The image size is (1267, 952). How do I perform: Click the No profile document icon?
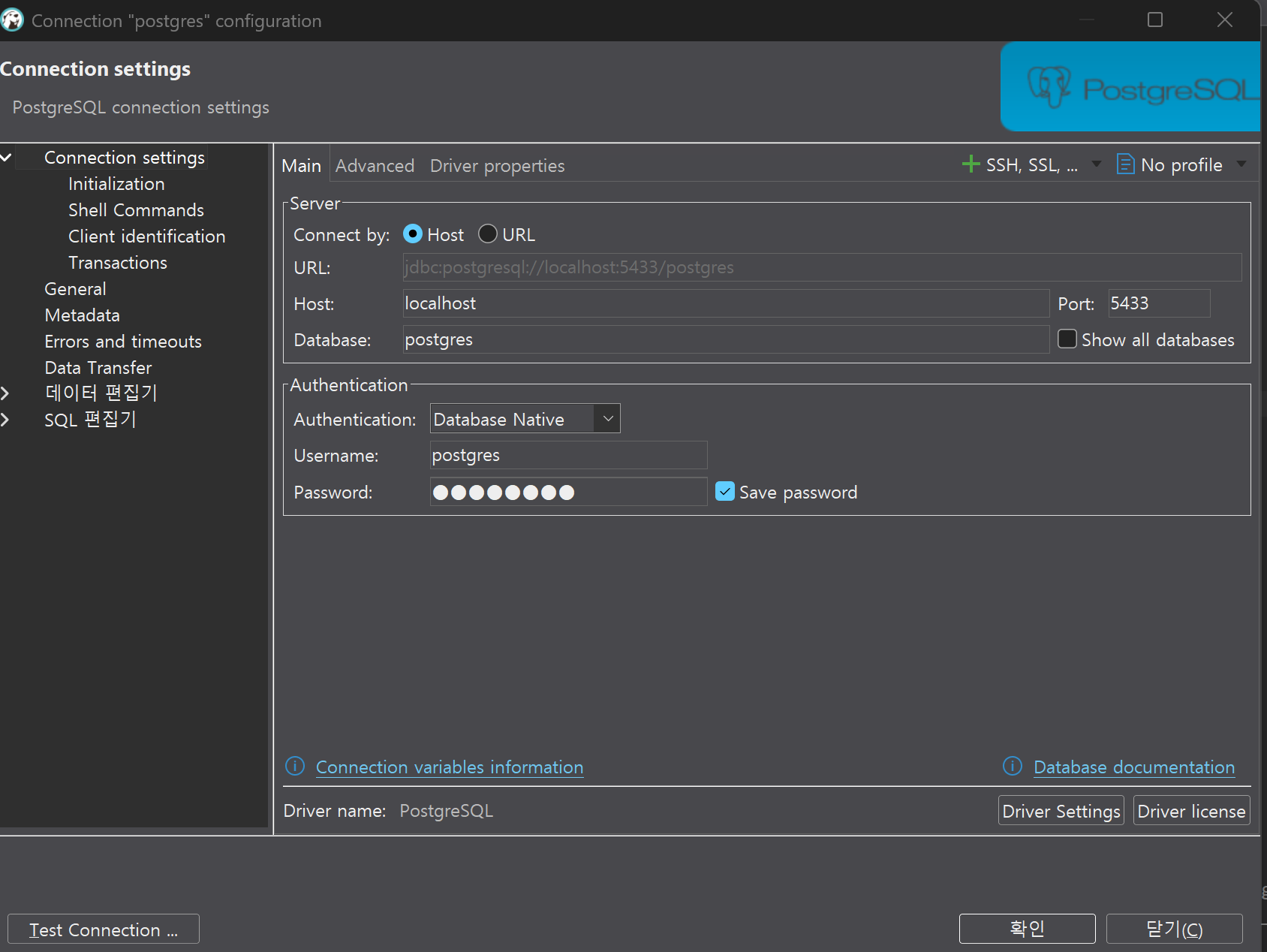click(1125, 164)
